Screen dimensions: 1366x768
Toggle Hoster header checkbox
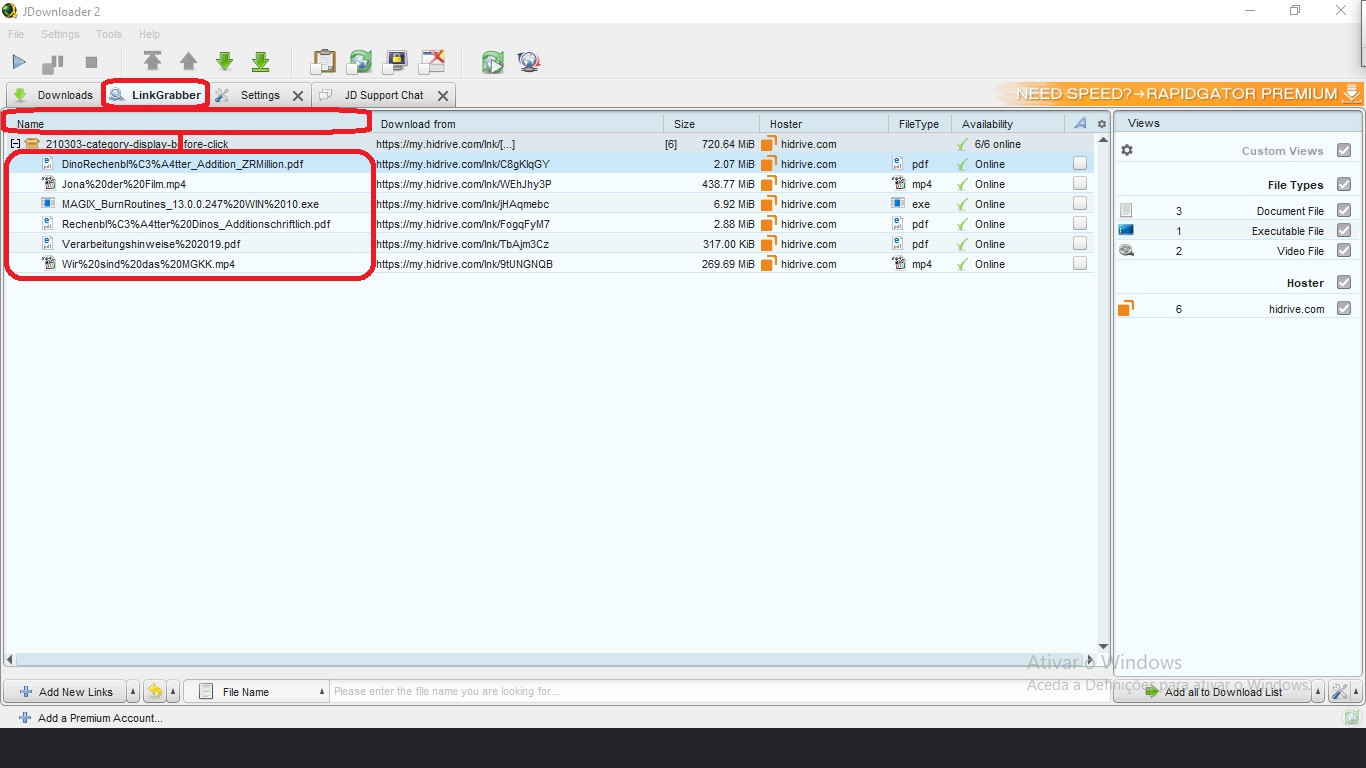click(x=1344, y=282)
